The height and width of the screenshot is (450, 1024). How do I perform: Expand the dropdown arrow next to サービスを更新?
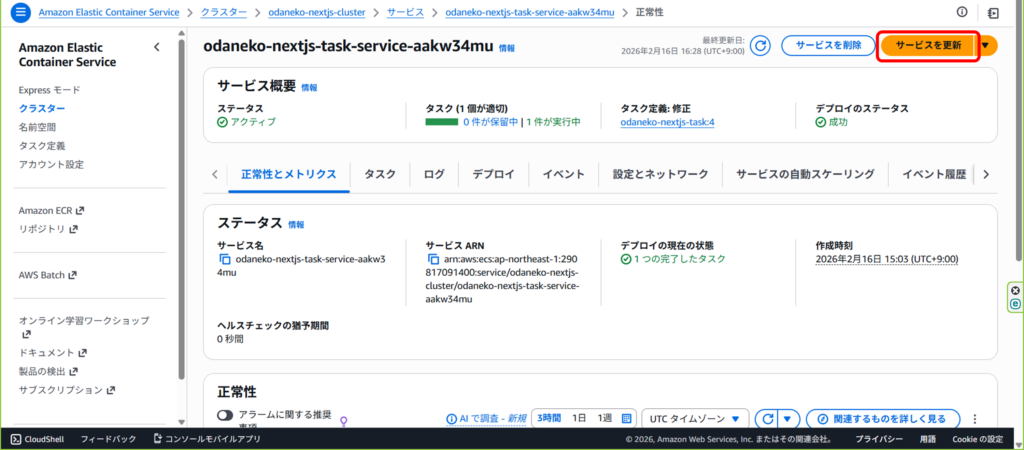click(x=987, y=45)
